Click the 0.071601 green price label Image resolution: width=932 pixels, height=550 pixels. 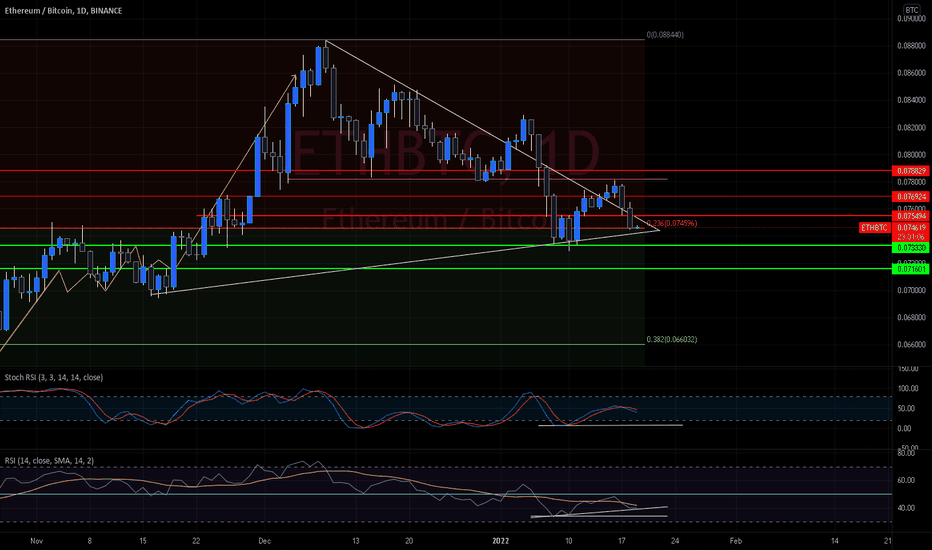click(x=911, y=269)
